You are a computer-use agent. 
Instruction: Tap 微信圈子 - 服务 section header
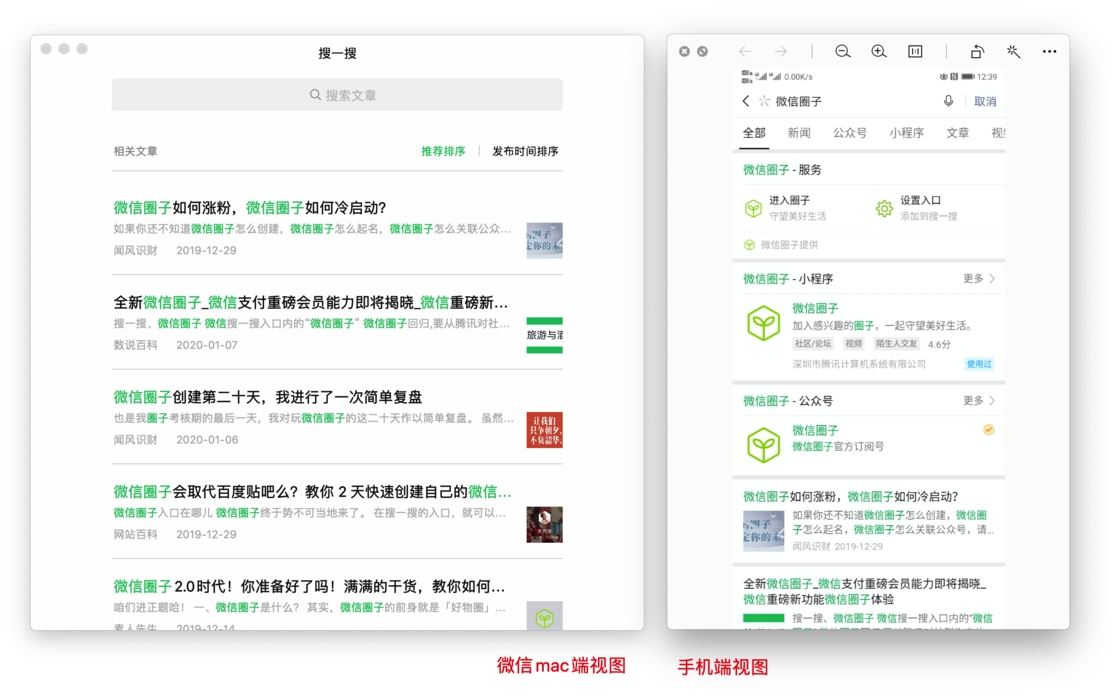(x=782, y=170)
